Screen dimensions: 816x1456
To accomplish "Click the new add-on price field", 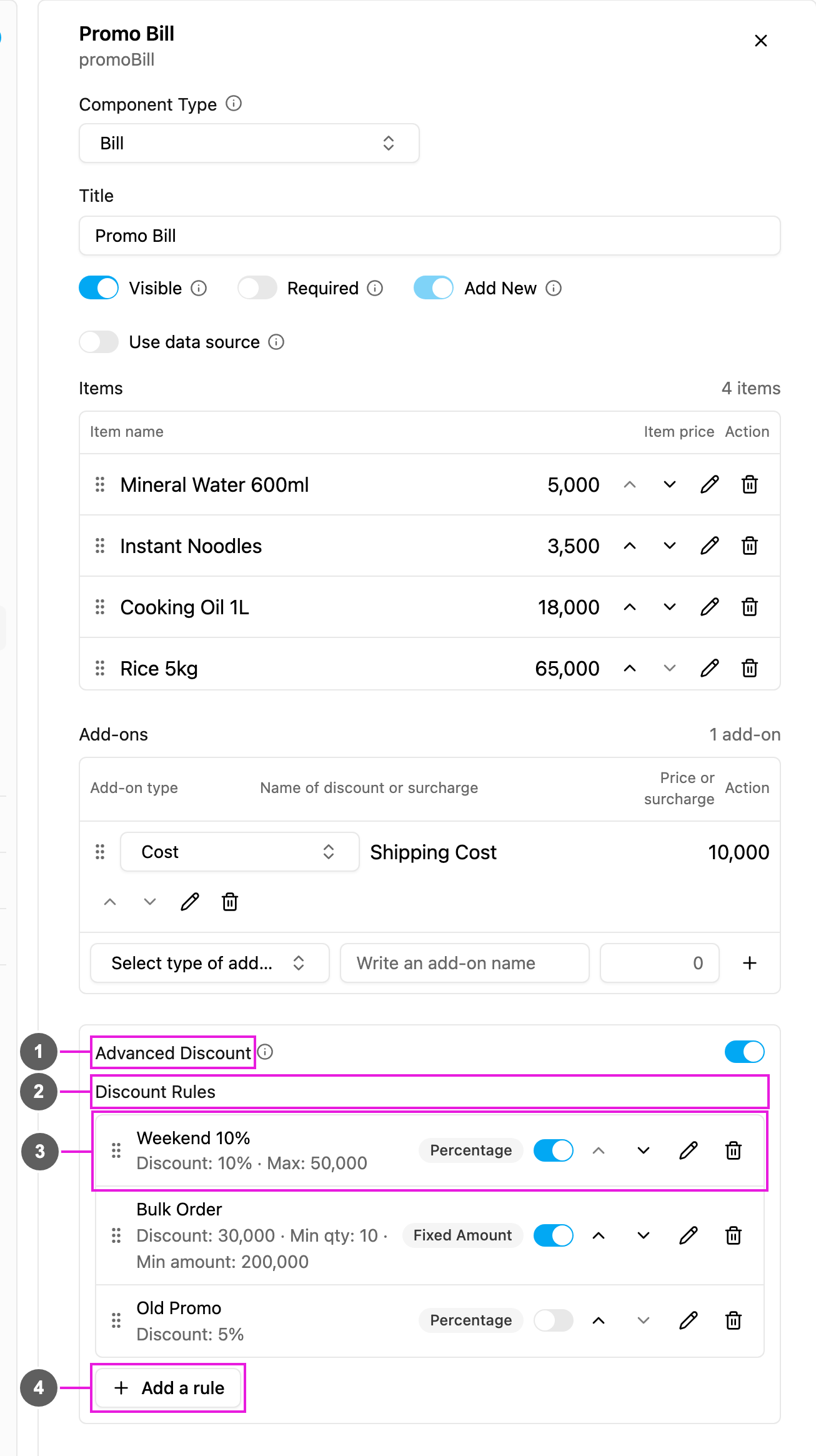I will (660, 963).
